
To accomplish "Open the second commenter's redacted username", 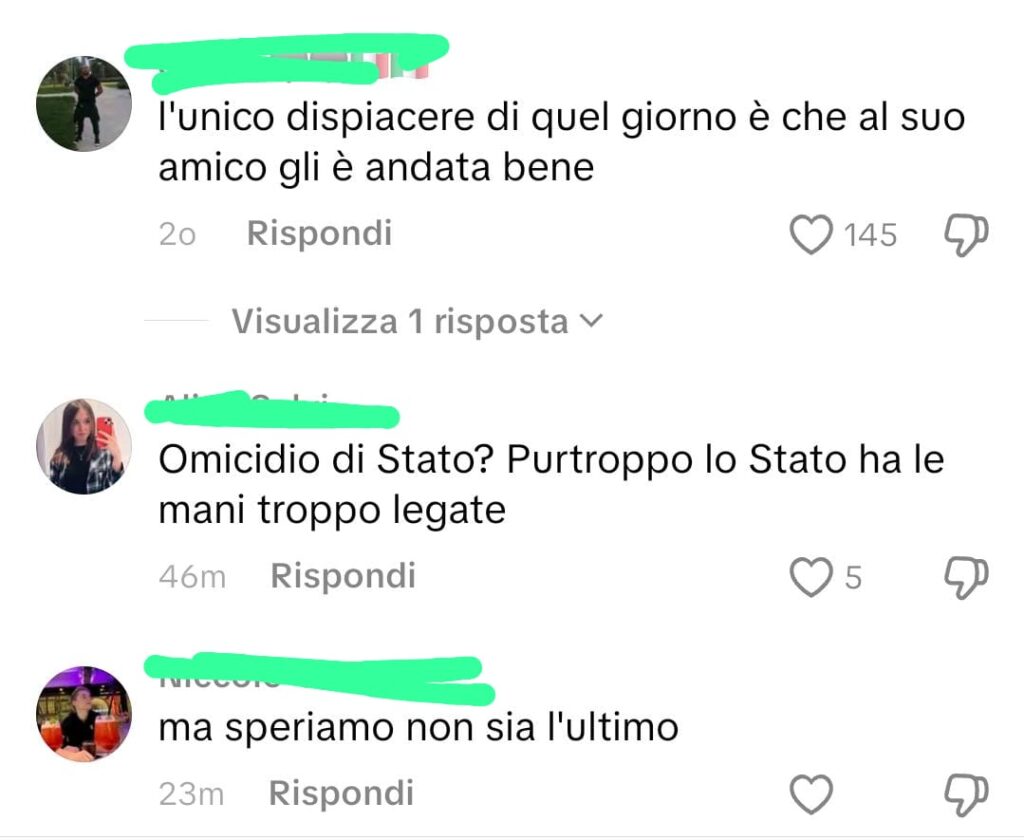I will pos(272,410).
